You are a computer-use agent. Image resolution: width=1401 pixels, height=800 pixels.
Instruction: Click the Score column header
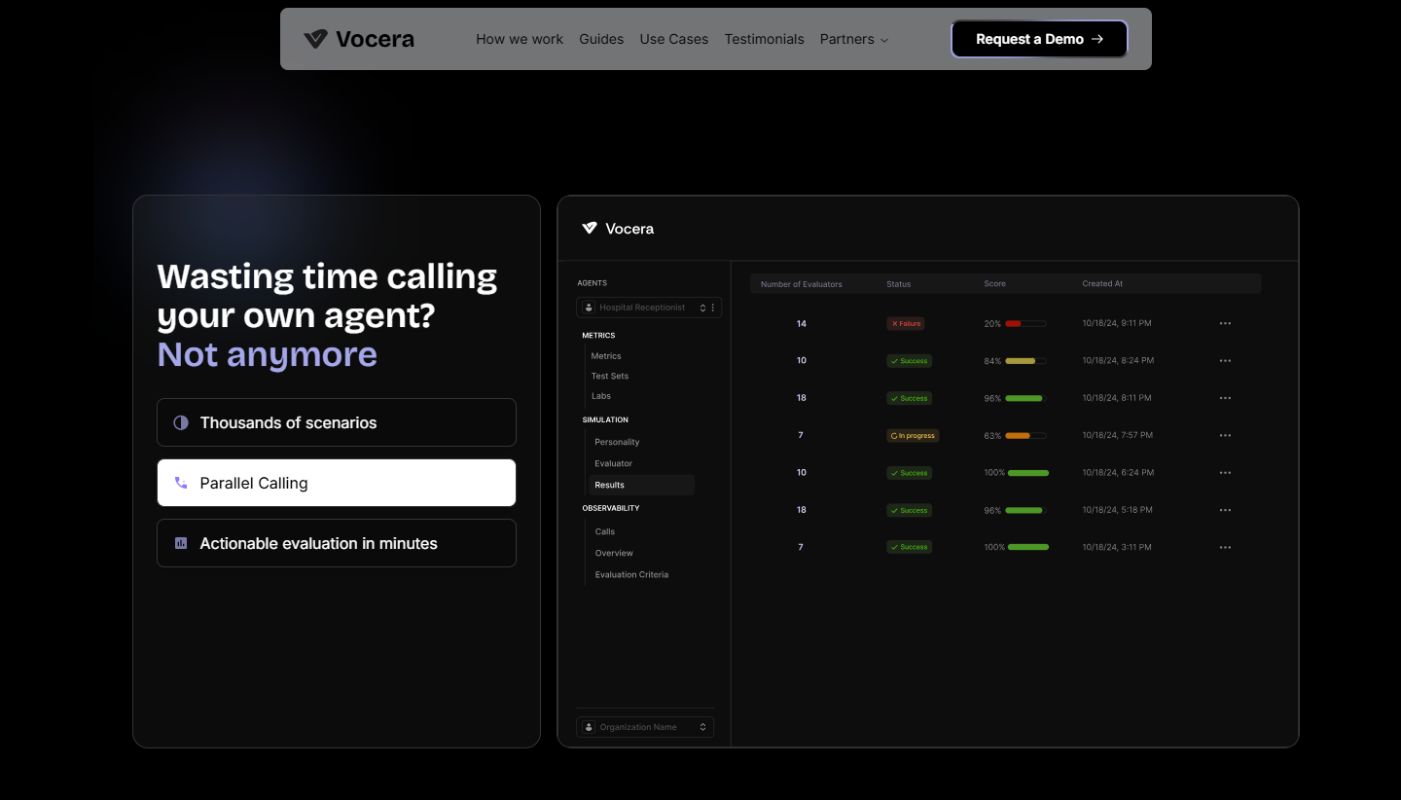click(x=995, y=284)
